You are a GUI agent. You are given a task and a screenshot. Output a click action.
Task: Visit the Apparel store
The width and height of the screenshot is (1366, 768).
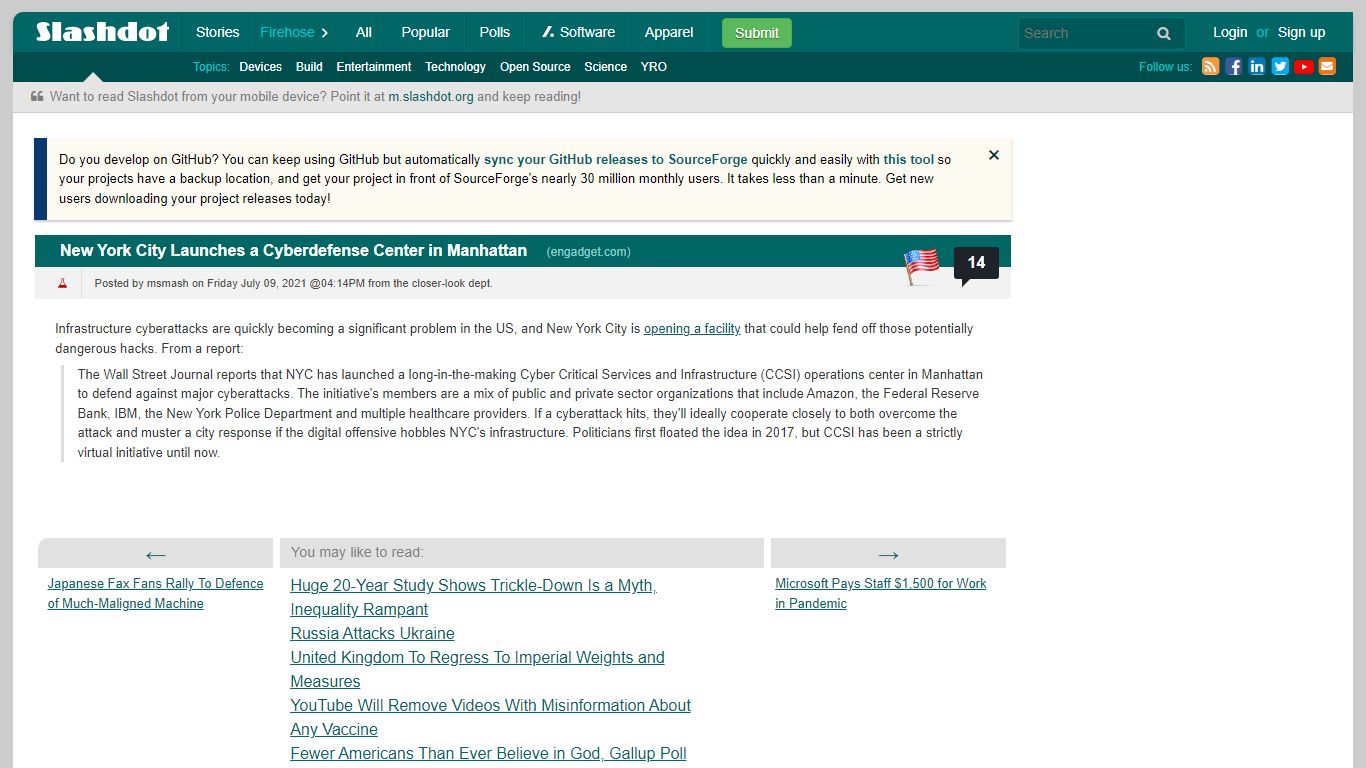(669, 32)
